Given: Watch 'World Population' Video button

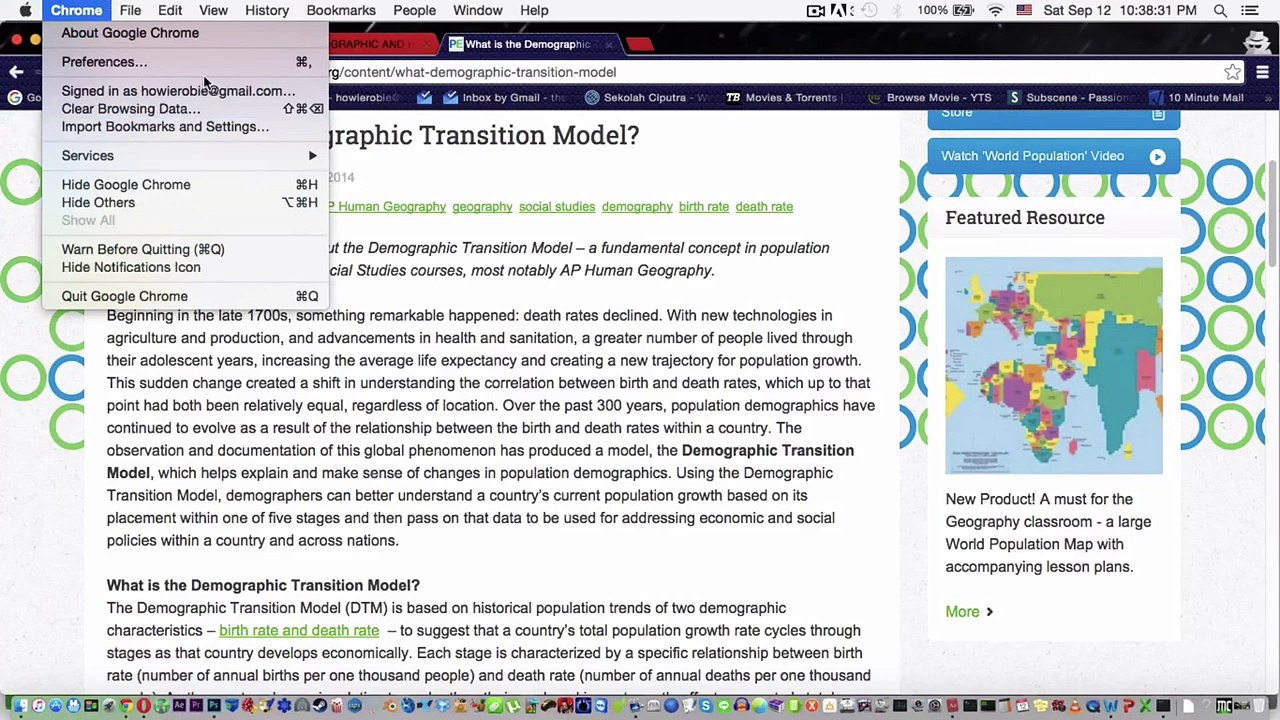Looking at the screenshot, I should tap(1054, 156).
